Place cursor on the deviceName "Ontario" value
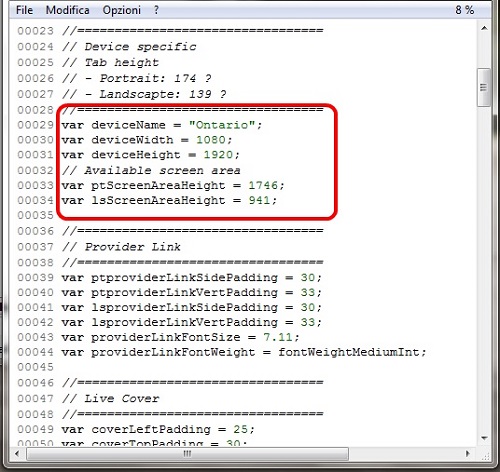This screenshot has width=500, height=472. [222, 125]
